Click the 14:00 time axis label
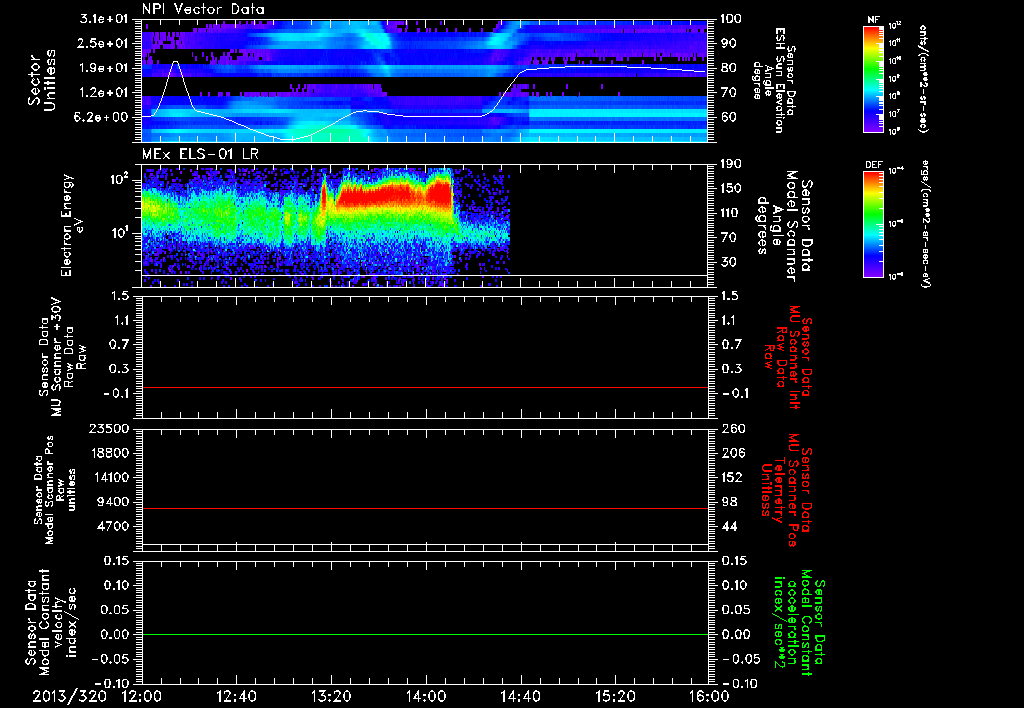 coord(426,695)
